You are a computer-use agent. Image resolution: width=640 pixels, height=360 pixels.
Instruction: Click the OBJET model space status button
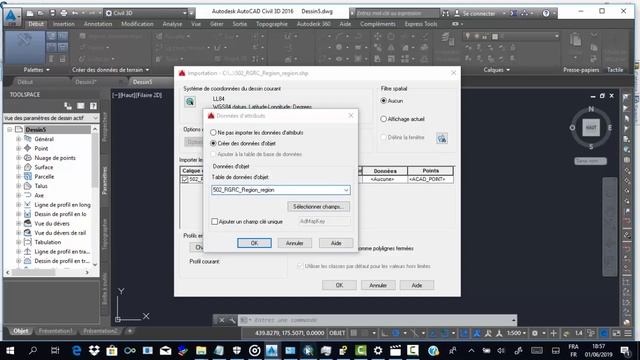pyautogui.click(x=337, y=333)
